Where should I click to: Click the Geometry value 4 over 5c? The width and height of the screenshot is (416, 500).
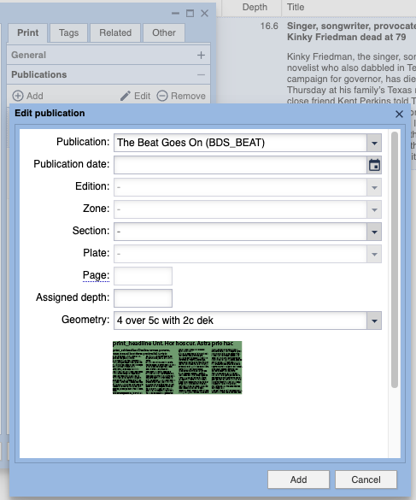pyautogui.click(x=165, y=321)
